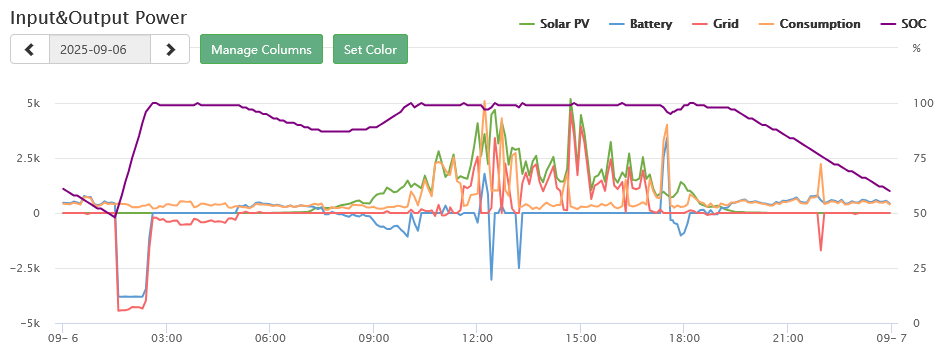This screenshot has width=944, height=360.
Task: Click the 5k label on left axis
Action: [x=33, y=103]
